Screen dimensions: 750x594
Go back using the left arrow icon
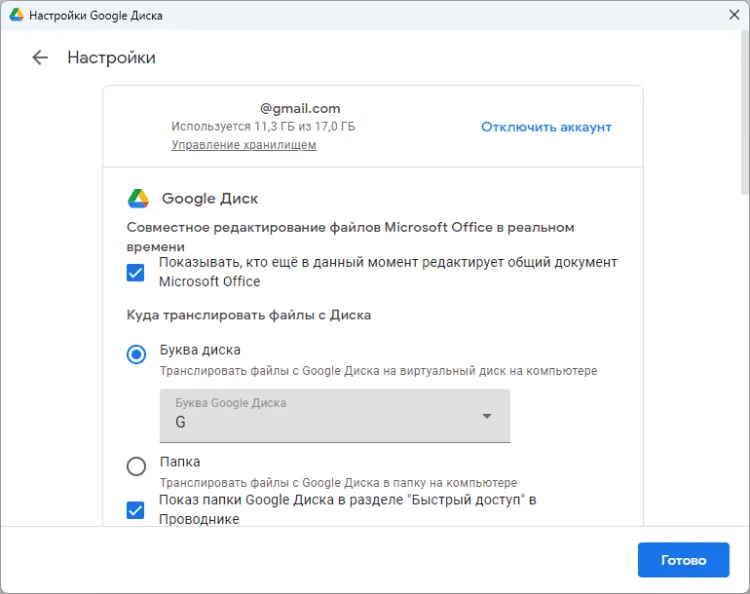click(40, 58)
